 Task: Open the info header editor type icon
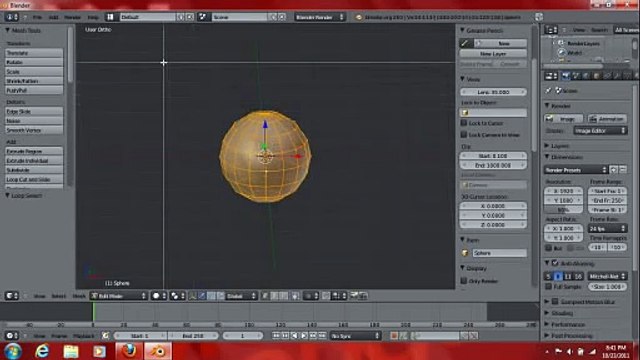11,17
